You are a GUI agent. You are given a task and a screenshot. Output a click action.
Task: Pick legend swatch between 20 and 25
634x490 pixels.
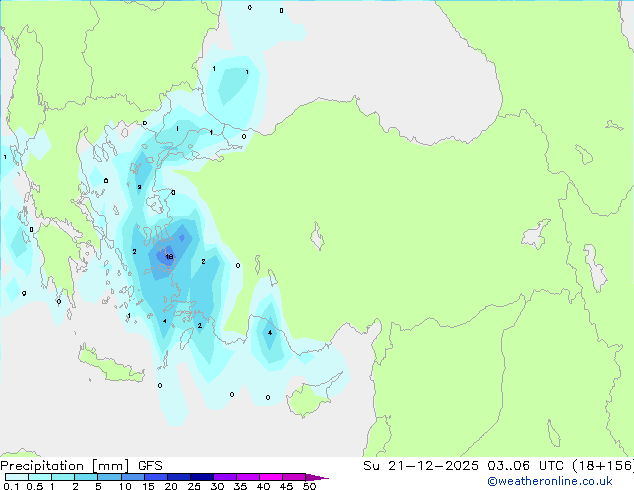[x=179, y=477]
